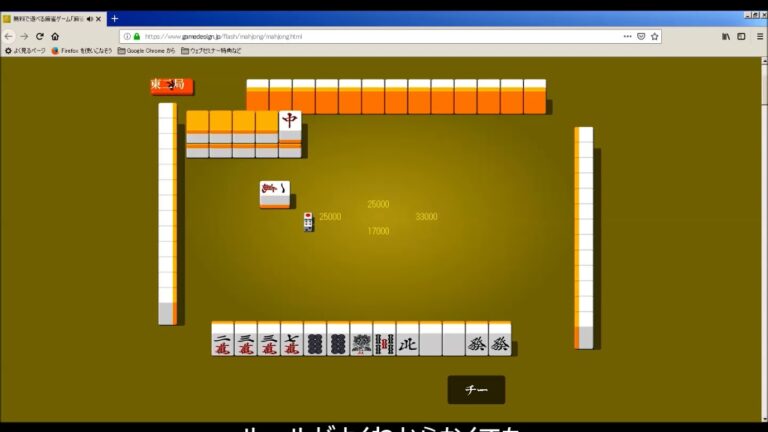Click the browser forward arrow
The image size is (768, 432).
pos(24,36)
